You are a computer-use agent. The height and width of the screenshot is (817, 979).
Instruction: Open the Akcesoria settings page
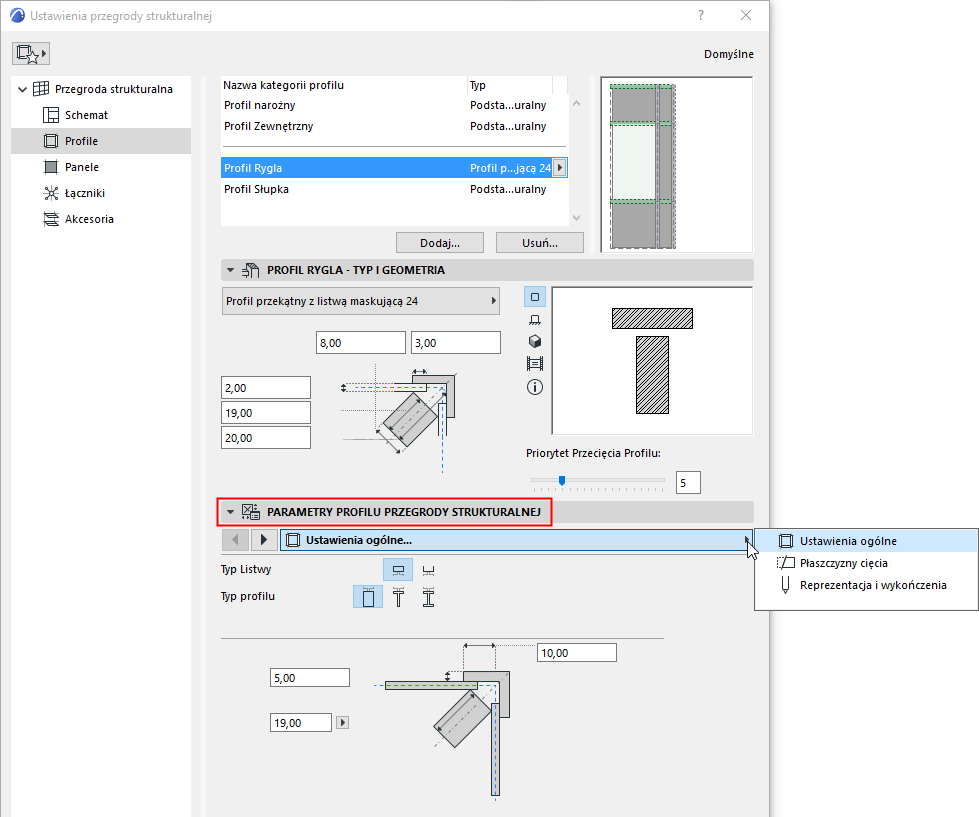(89, 219)
